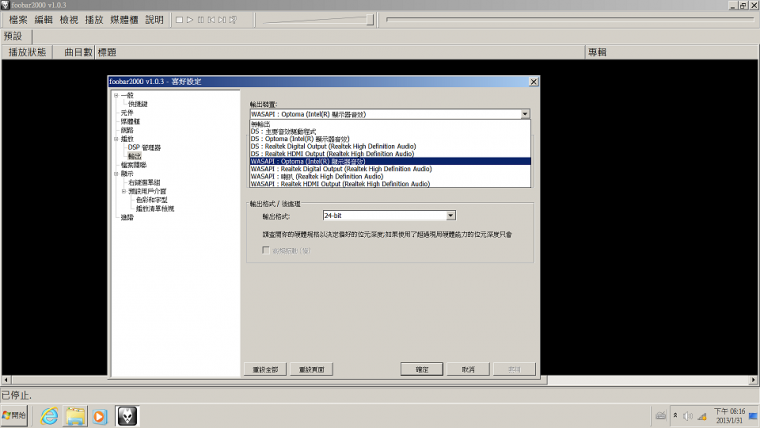Click the Play icon in toolbar
This screenshot has height=428, width=760.
pos(190,20)
